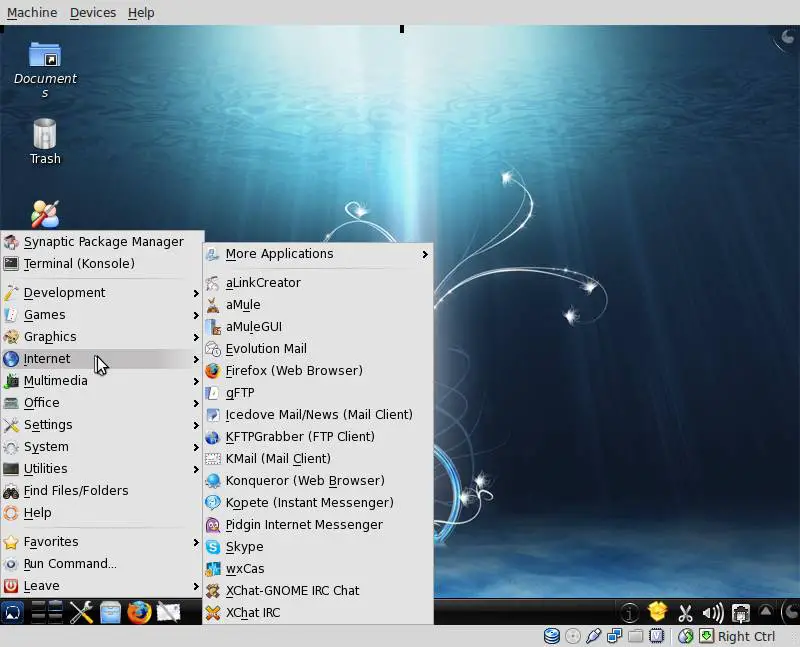Open the virtual desktop pager in the panel

pos(47,612)
